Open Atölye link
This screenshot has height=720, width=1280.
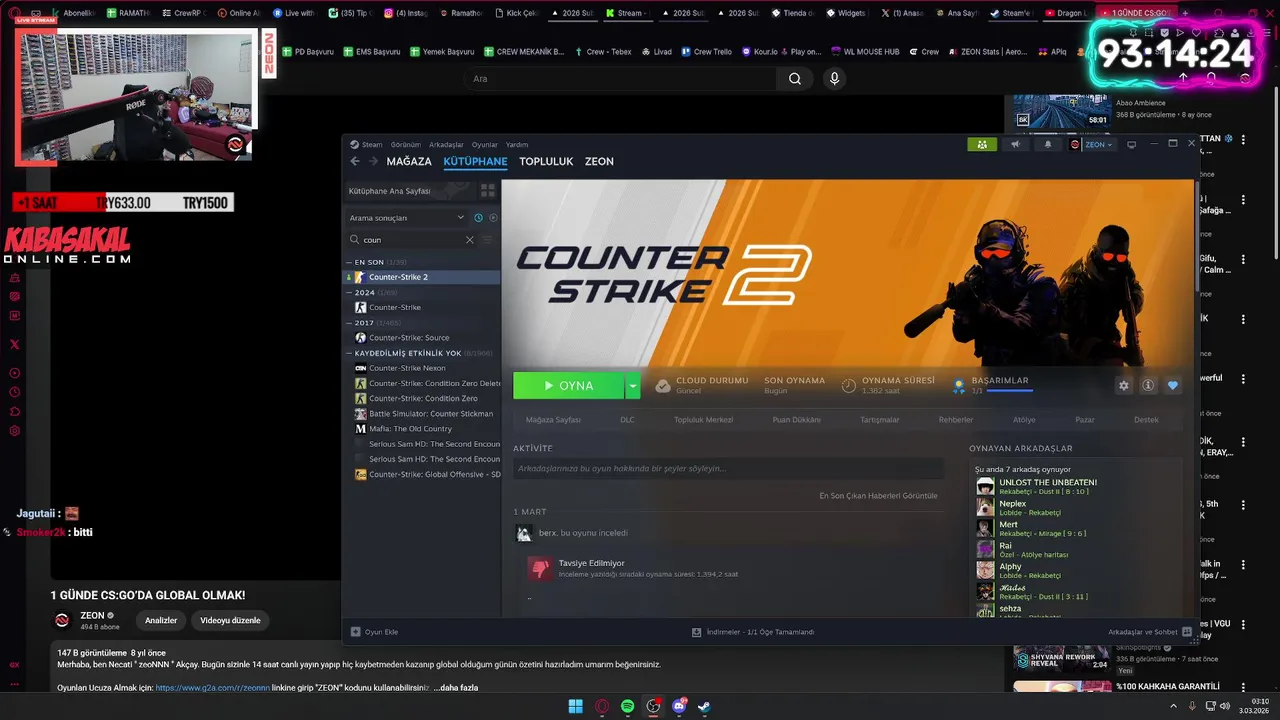[x=1024, y=420]
